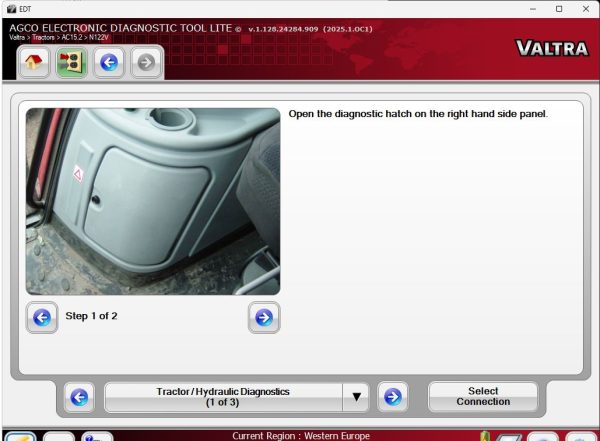
Task: Advance to next step below the hatch photo
Action: [264, 317]
